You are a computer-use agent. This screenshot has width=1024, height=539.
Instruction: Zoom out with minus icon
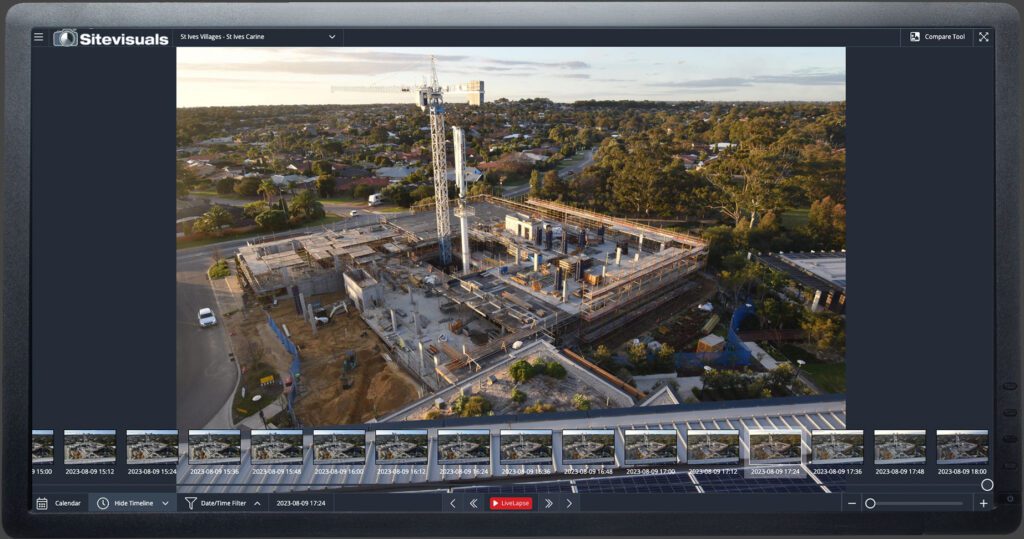coord(852,503)
